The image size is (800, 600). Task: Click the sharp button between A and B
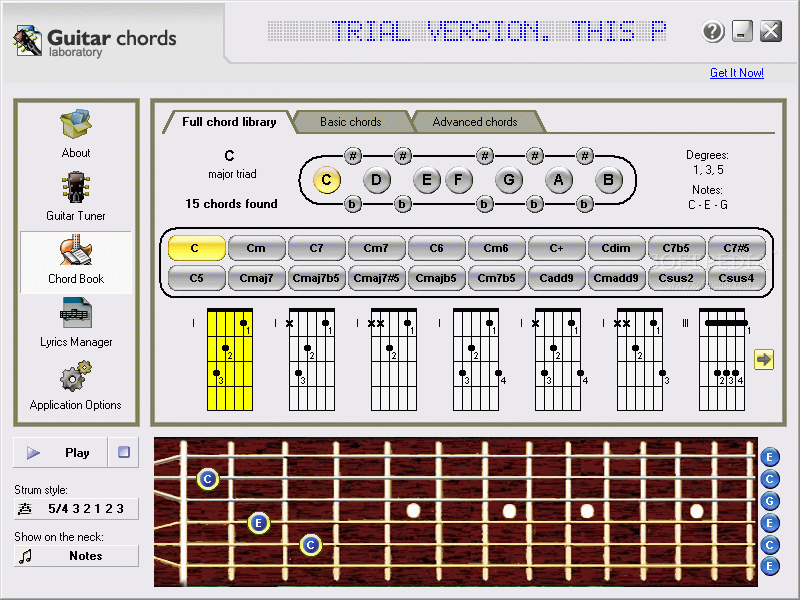585,155
